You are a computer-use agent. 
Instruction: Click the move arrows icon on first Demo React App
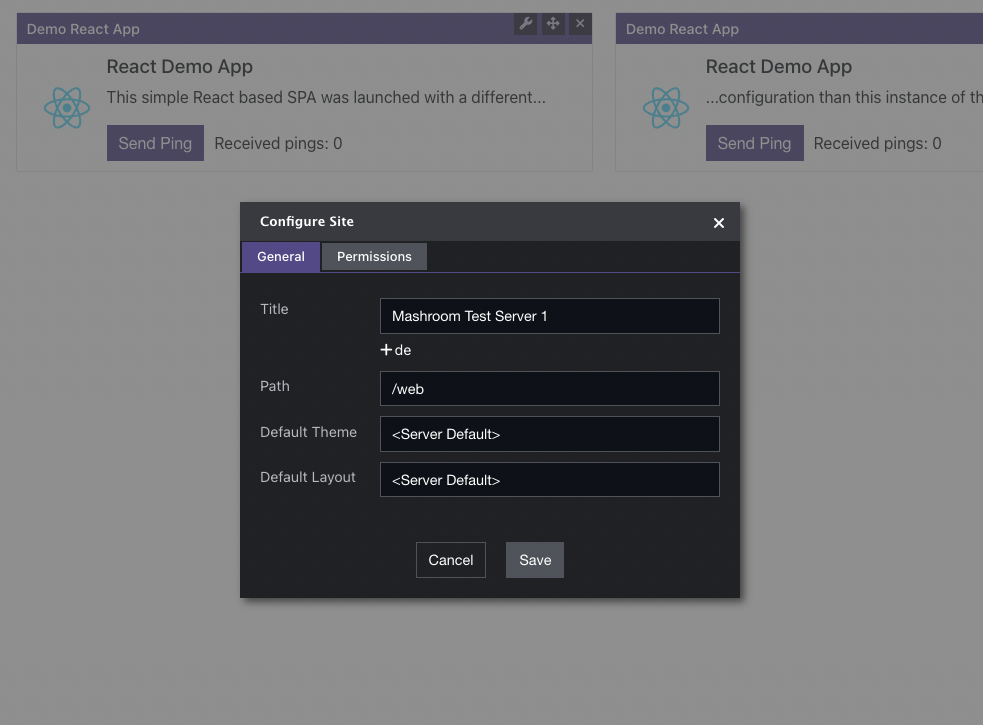click(553, 24)
